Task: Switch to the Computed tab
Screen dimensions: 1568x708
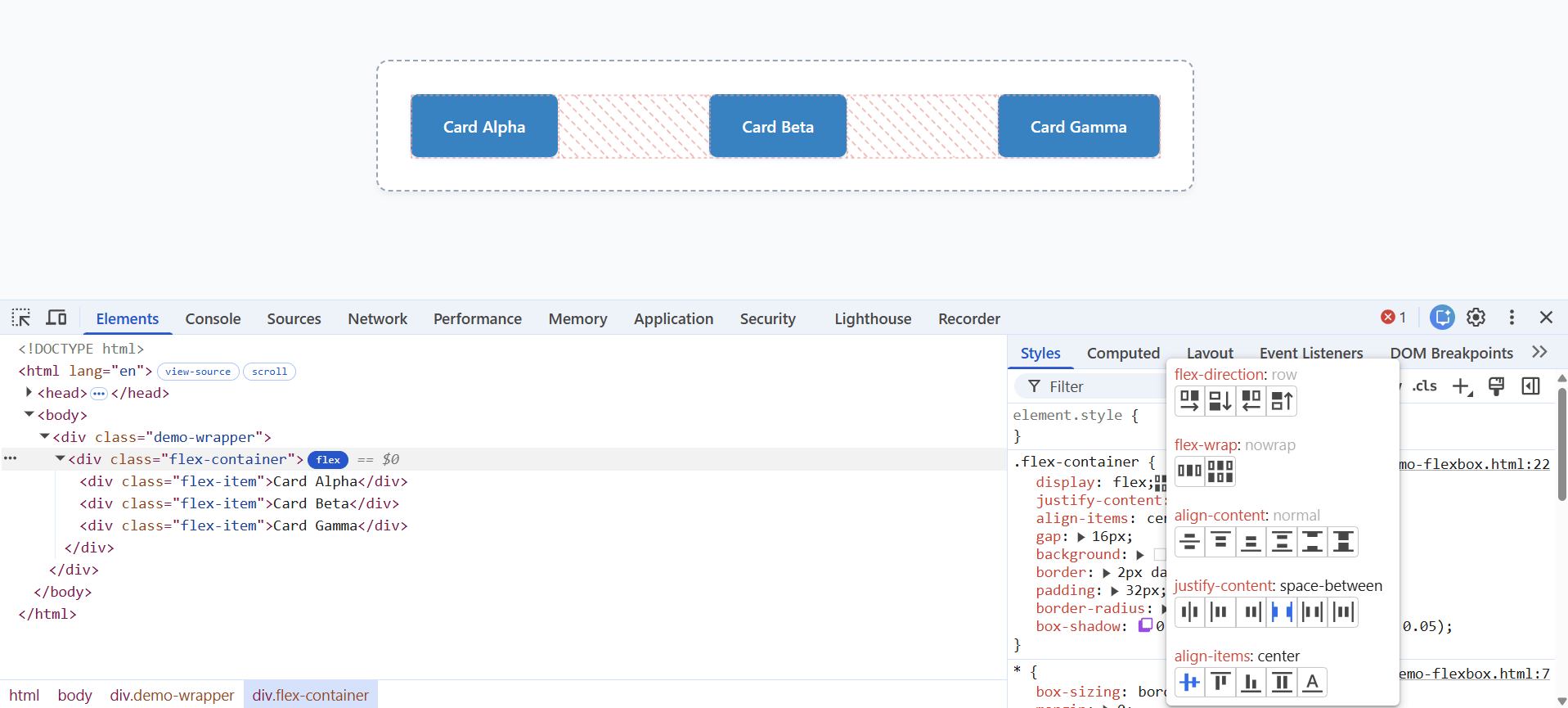Action: click(1123, 353)
